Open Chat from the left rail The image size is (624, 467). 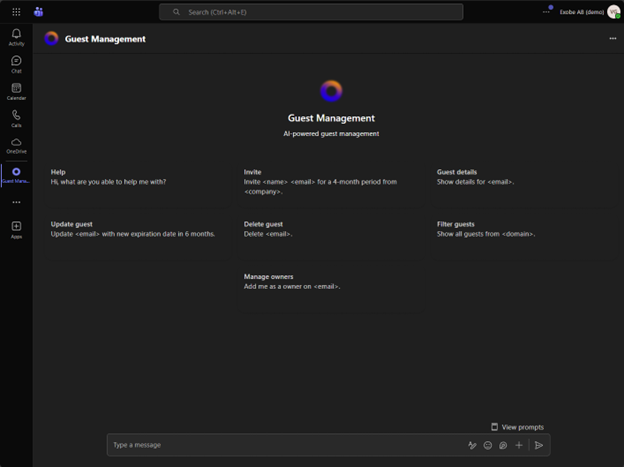click(x=16, y=64)
